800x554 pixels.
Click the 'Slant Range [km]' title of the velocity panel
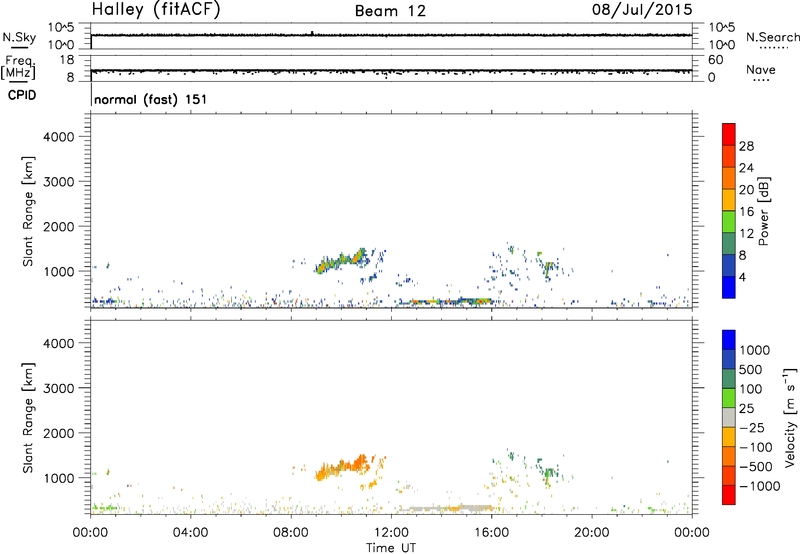[28, 418]
